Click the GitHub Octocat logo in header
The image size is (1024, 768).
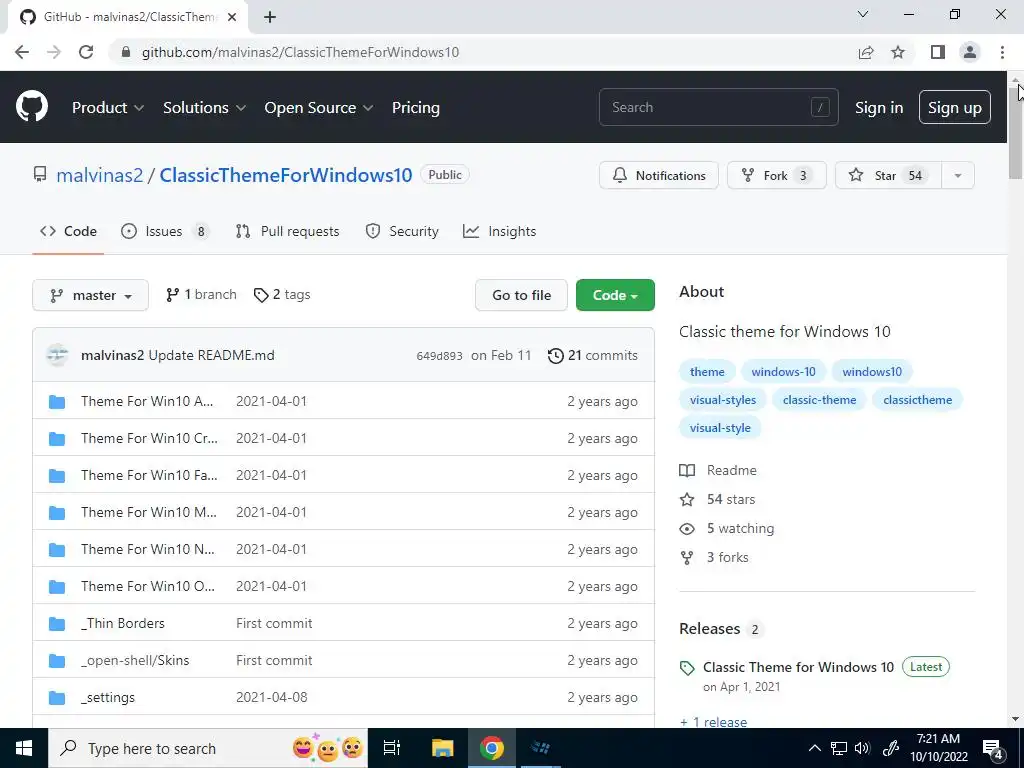tap(32, 106)
